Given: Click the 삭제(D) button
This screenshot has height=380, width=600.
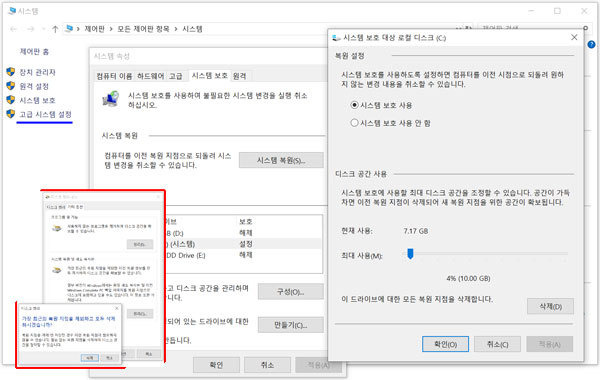Looking at the screenshot, I should coord(550,306).
